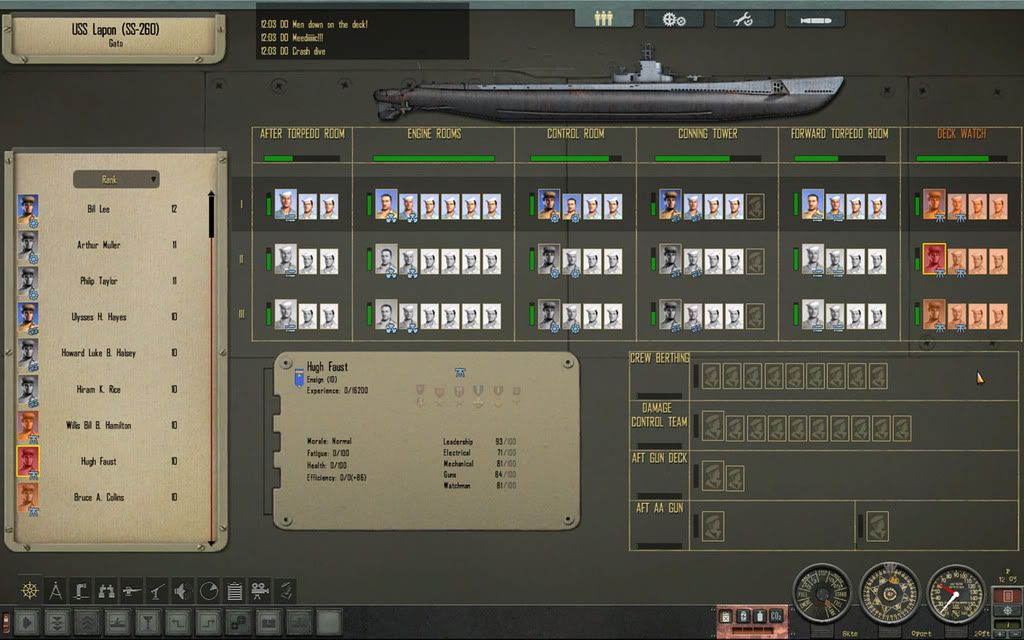Open the crew management tab
Image resolution: width=1024 pixels, height=640 pixels.
point(603,19)
